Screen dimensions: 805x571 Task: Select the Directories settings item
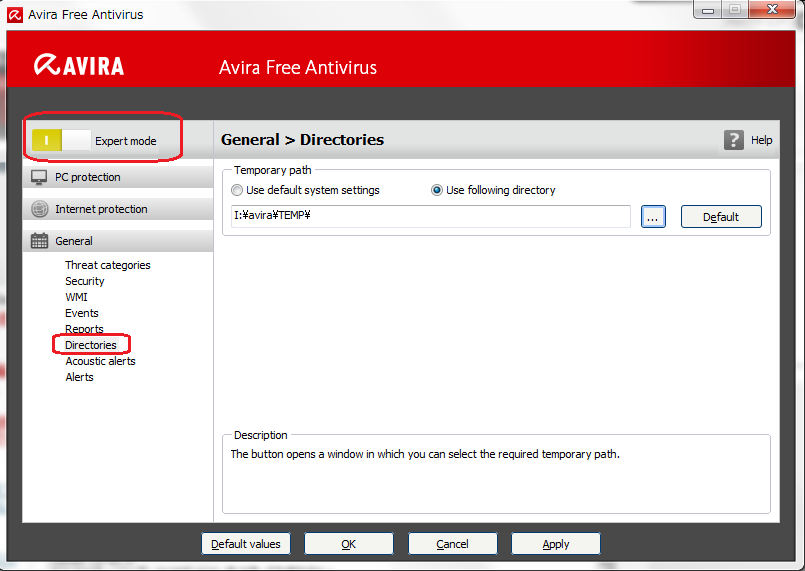(x=91, y=345)
